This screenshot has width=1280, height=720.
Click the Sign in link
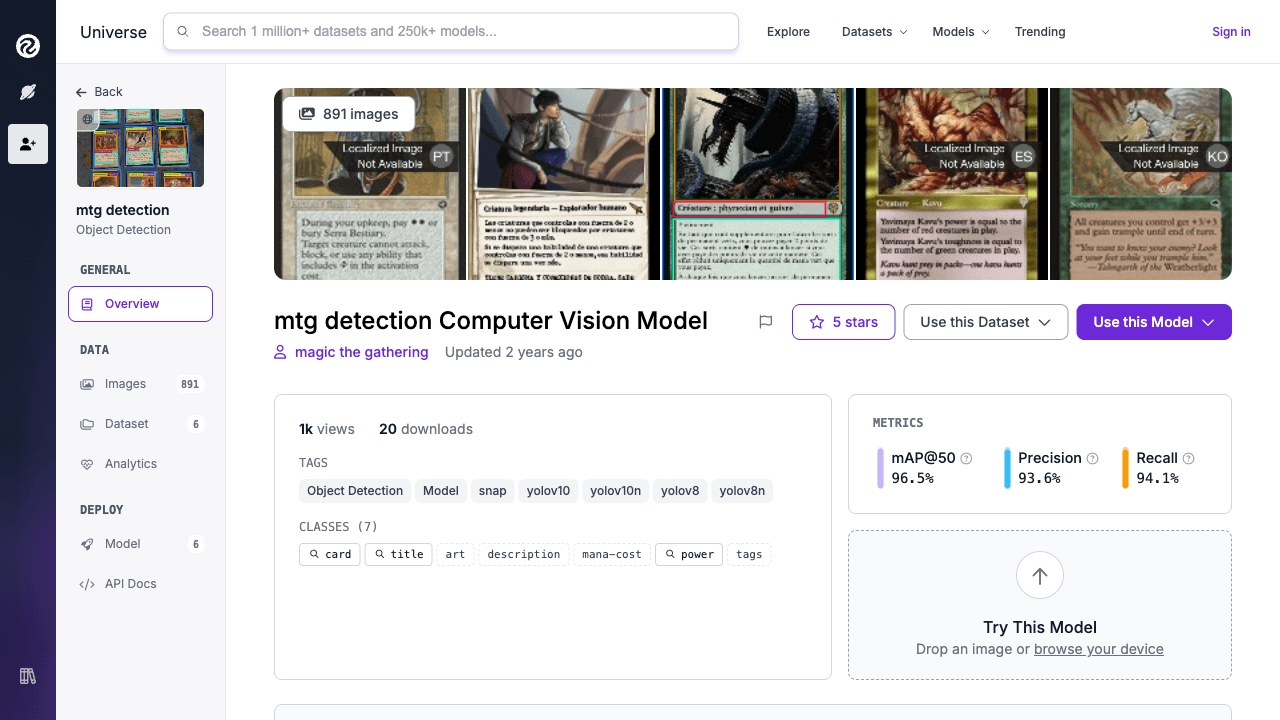click(1231, 32)
